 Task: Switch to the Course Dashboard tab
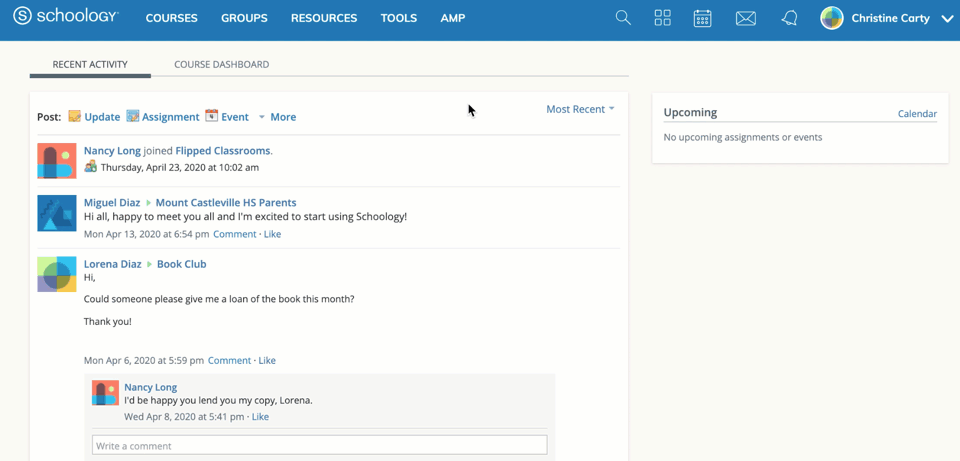[221, 64]
